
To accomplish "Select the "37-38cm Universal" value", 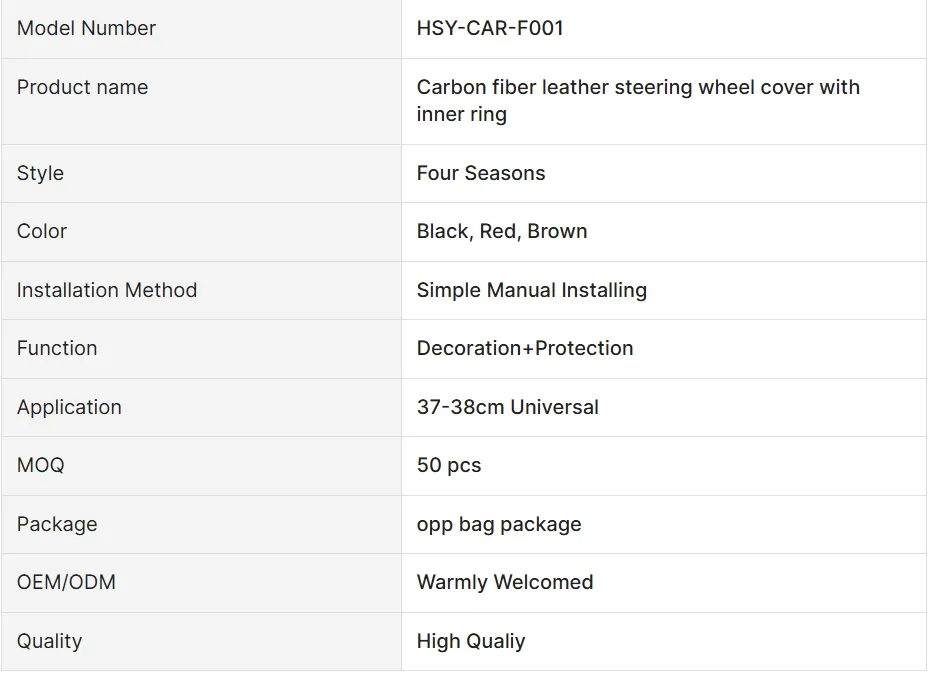I will click(508, 408).
